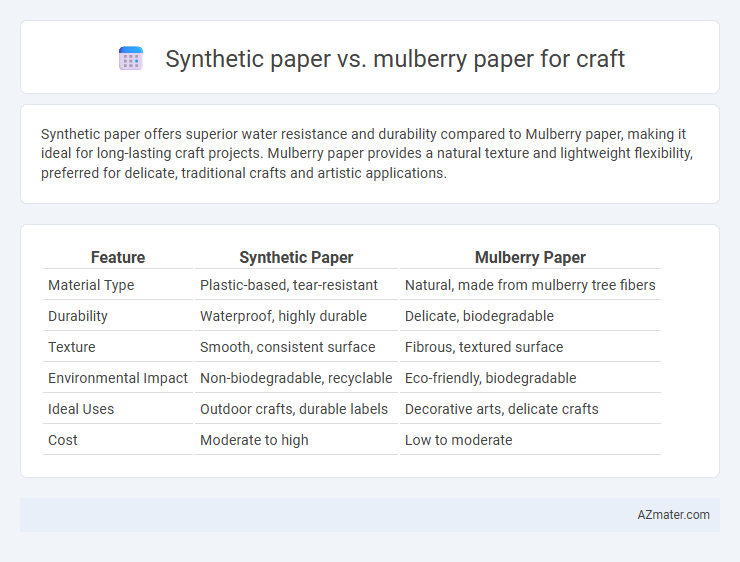Click the 'Moderate to high' cell
740x562 pixels.
[x=296, y=440]
